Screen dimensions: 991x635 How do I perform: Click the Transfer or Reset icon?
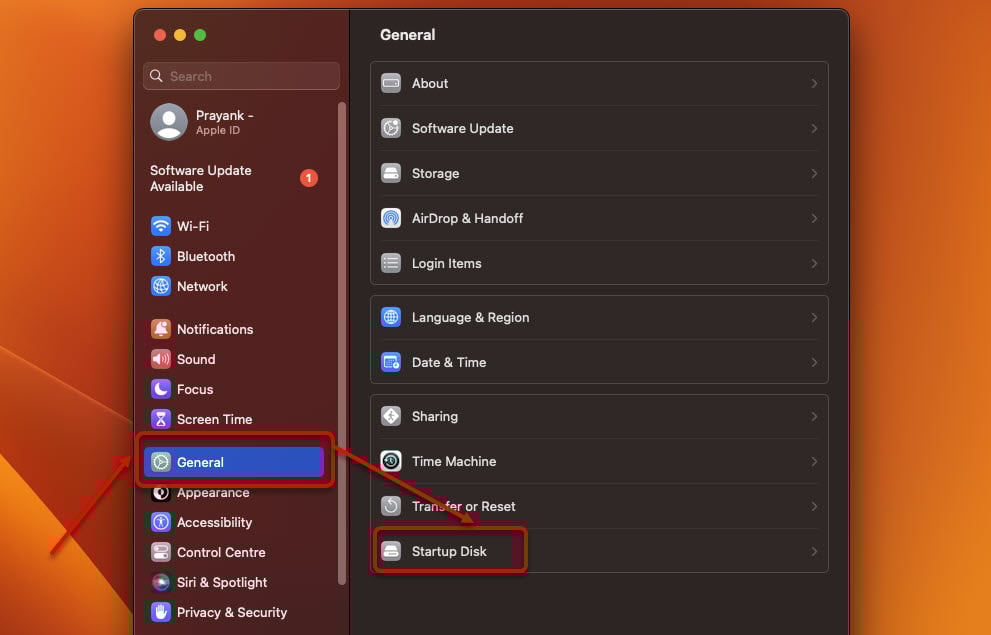[x=391, y=506]
